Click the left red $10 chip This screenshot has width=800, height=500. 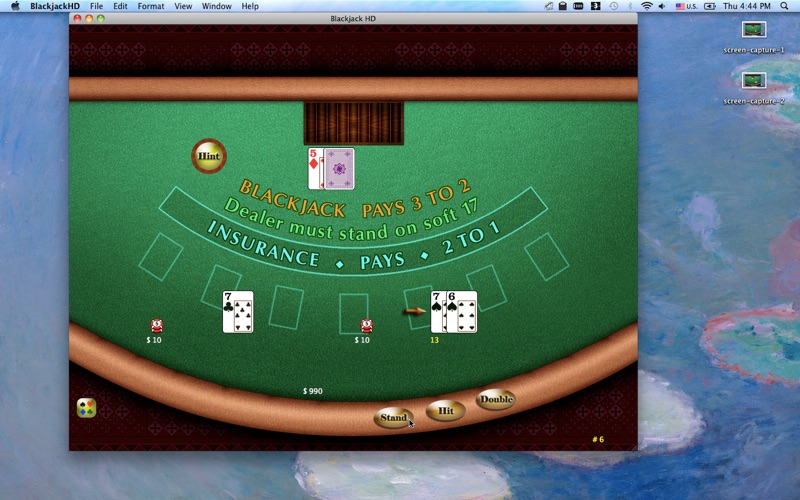pyautogui.click(x=156, y=325)
